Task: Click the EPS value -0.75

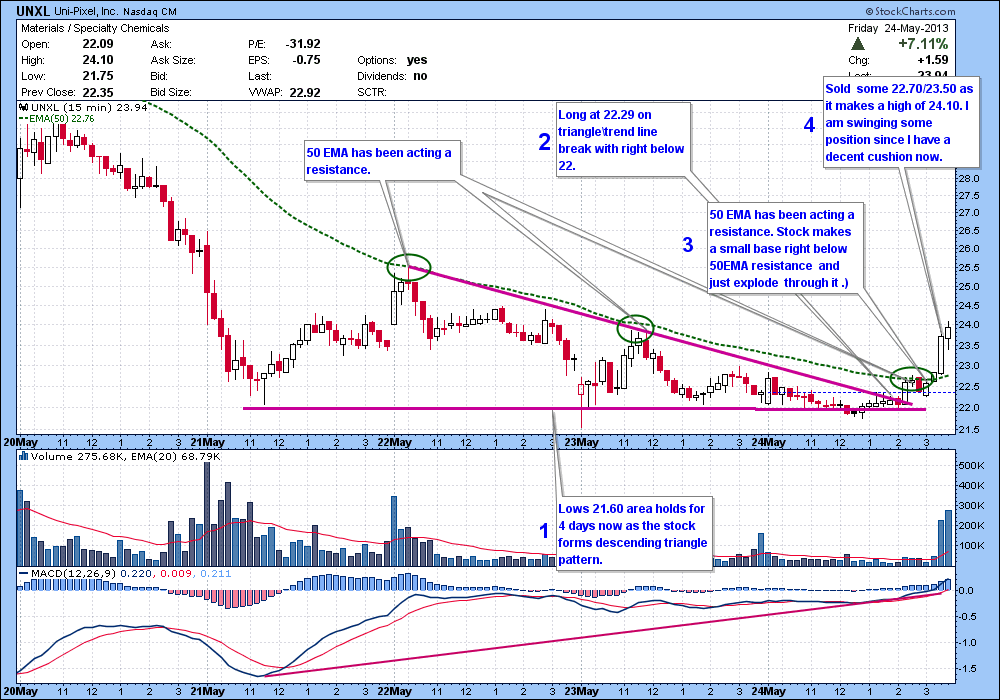Action: 306,60
